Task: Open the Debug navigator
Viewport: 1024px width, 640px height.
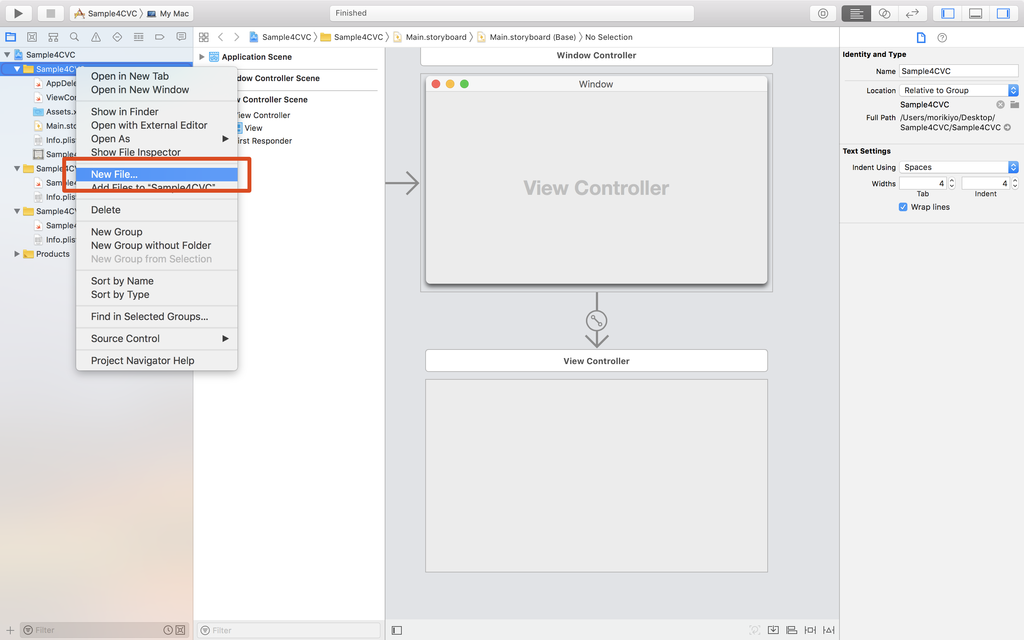Action: tap(138, 37)
